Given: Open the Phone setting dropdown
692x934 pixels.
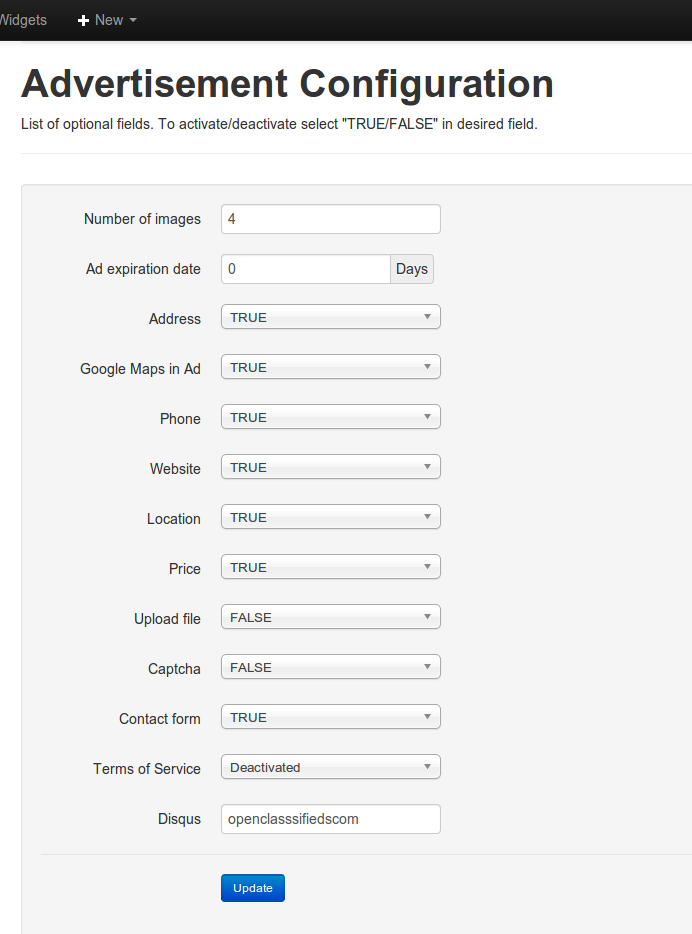Looking at the screenshot, I should (330, 418).
